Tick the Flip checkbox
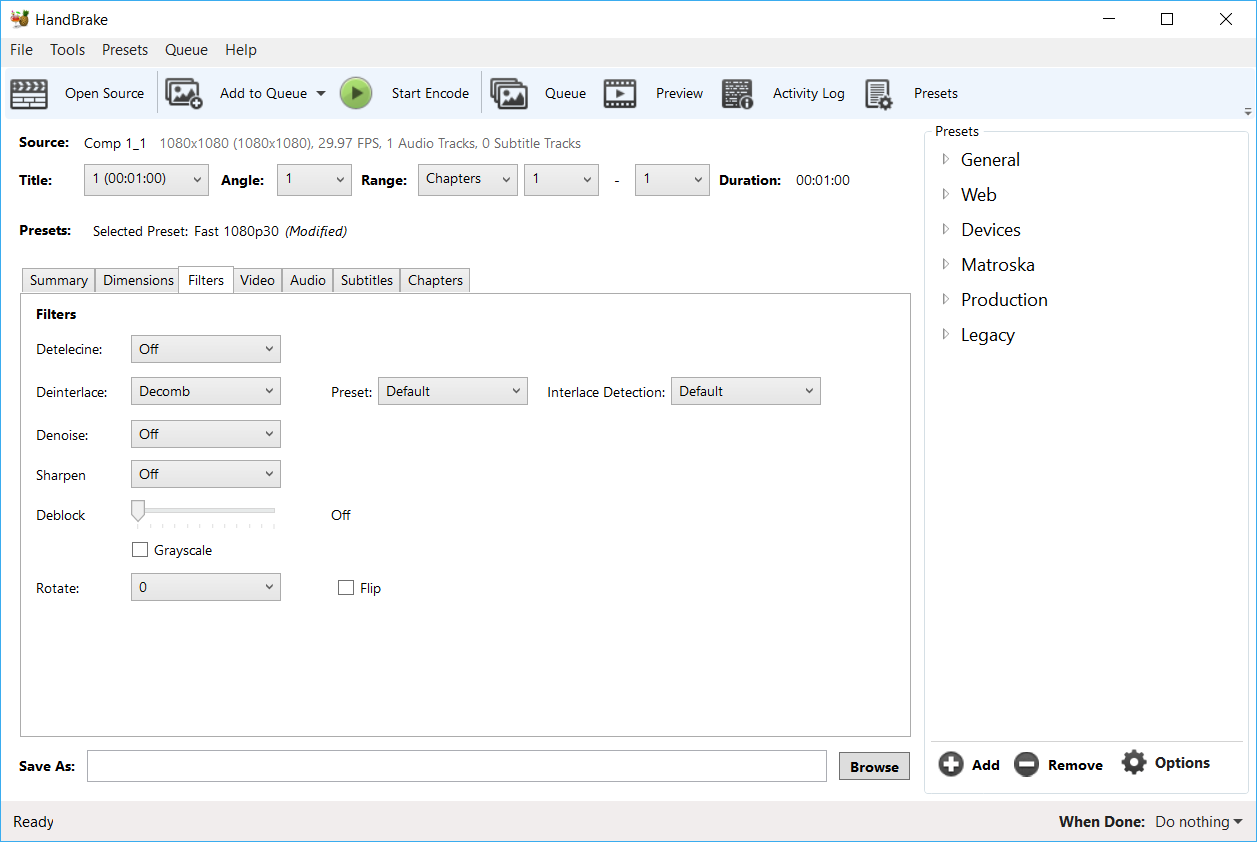This screenshot has width=1257, height=842. tap(346, 588)
